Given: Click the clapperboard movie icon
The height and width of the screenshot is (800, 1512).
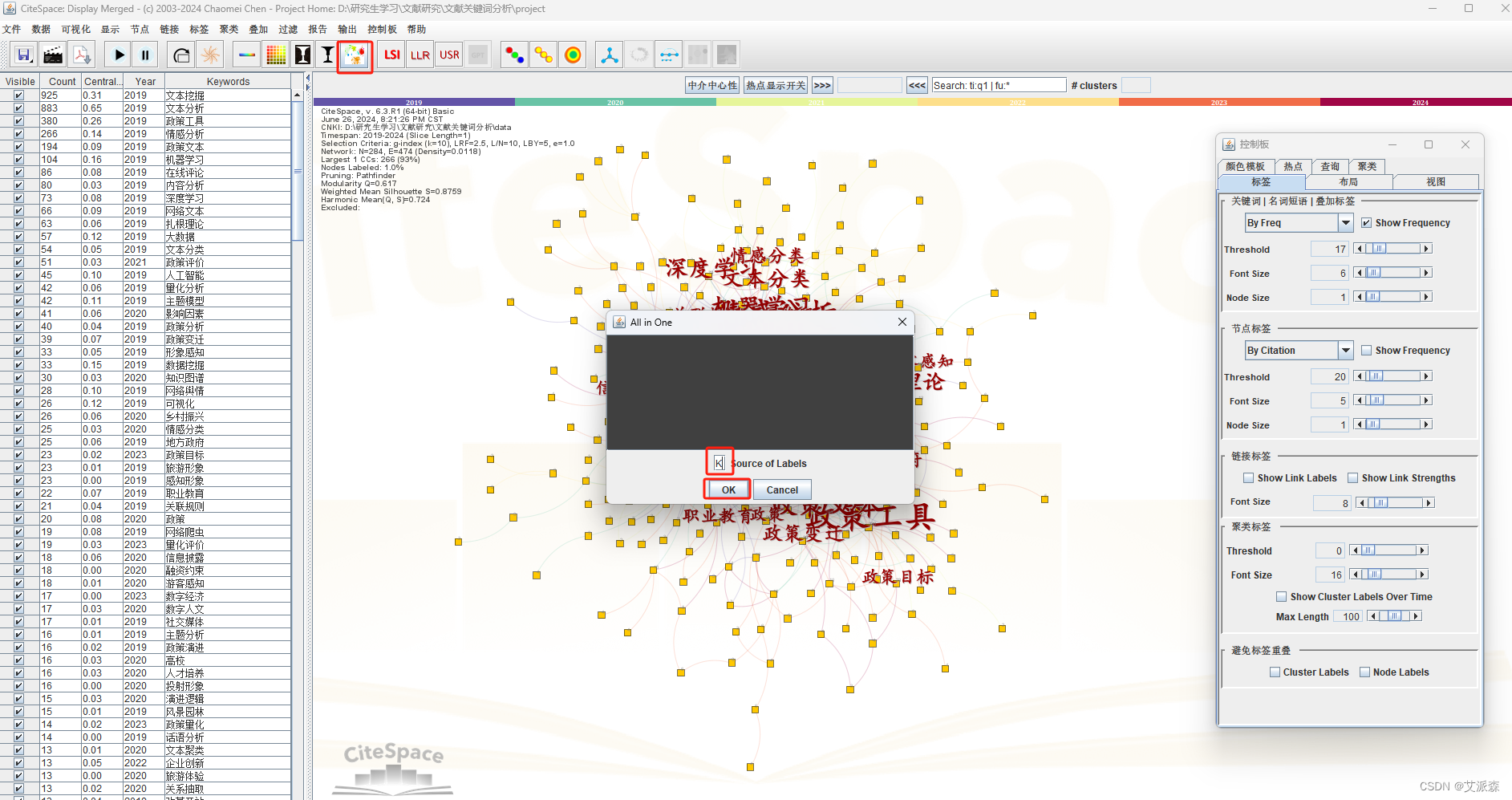Looking at the screenshot, I should (x=53, y=55).
